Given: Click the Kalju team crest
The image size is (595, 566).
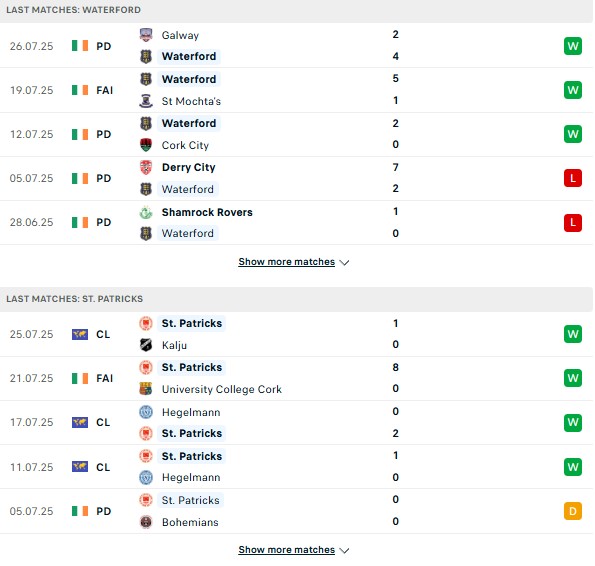Looking at the screenshot, I should tap(146, 345).
